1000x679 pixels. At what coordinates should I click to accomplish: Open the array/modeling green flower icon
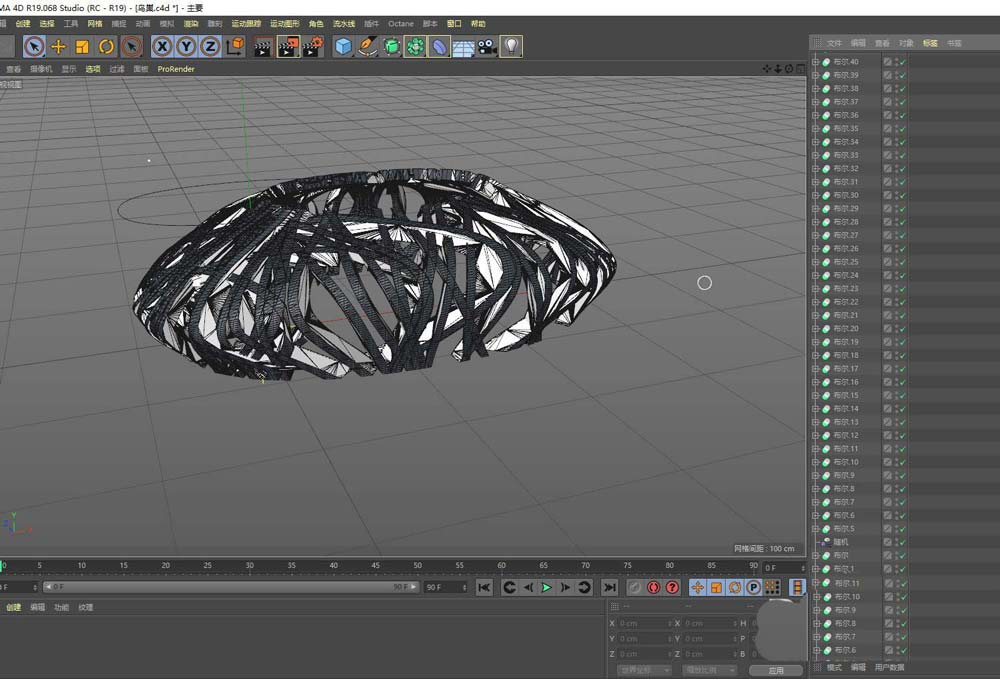[415, 47]
